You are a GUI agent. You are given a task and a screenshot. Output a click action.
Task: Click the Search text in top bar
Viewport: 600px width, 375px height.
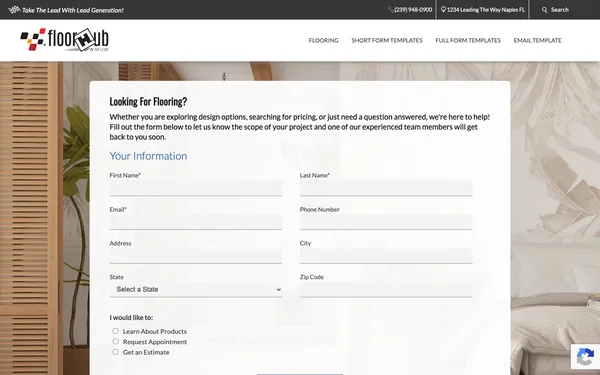560,10
